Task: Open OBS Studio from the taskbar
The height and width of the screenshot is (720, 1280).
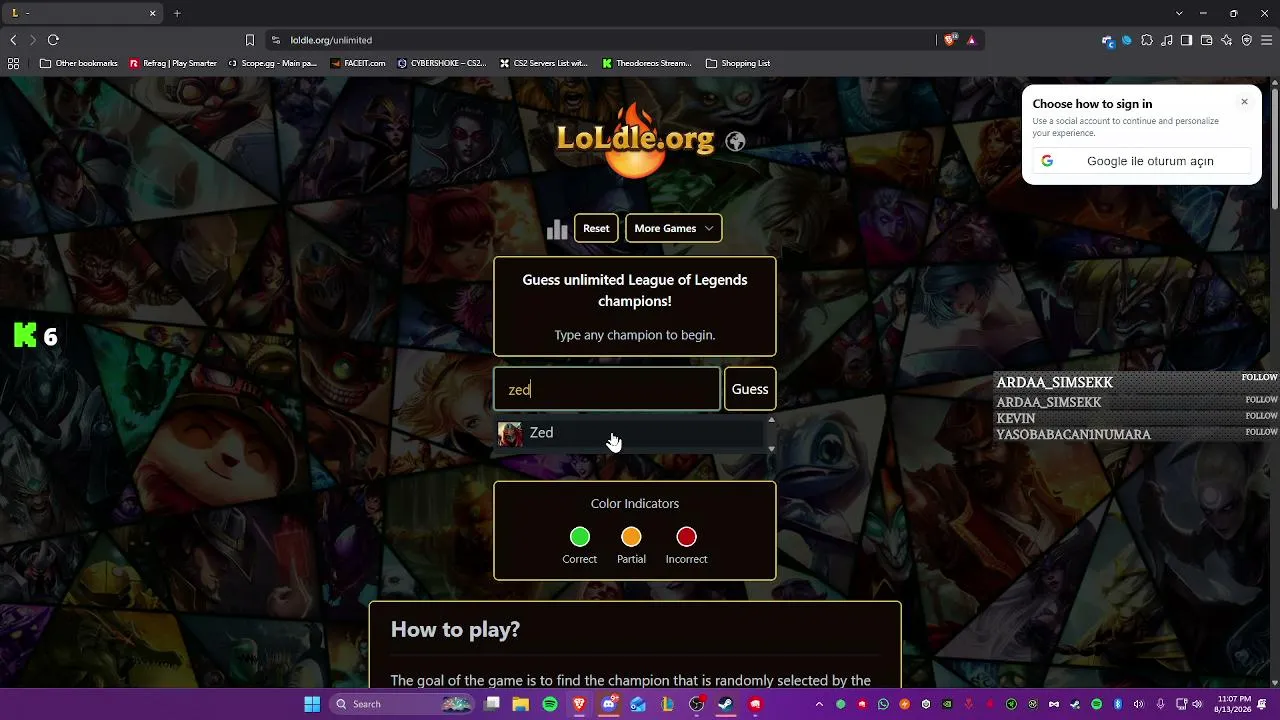Action: (x=697, y=704)
